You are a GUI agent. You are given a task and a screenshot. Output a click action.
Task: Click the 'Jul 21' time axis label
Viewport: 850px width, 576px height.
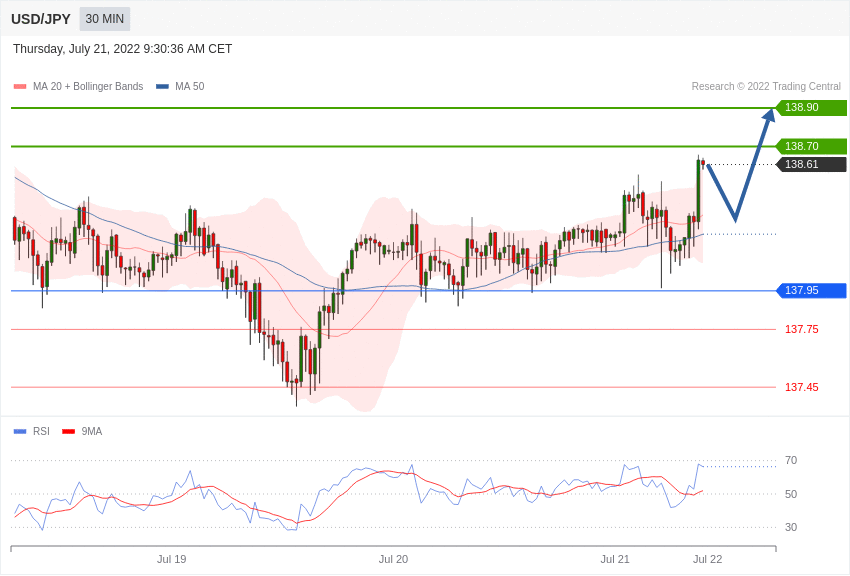(x=615, y=559)
